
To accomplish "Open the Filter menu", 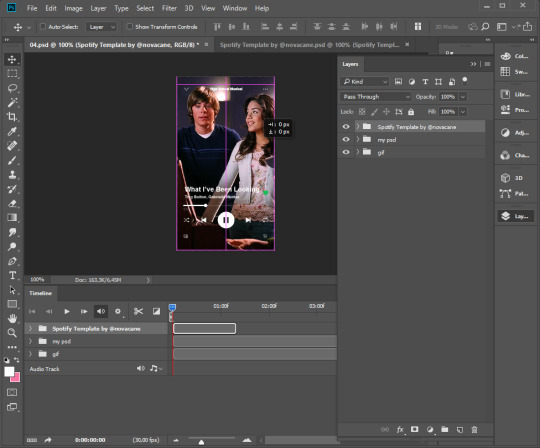I will point(169,8).
